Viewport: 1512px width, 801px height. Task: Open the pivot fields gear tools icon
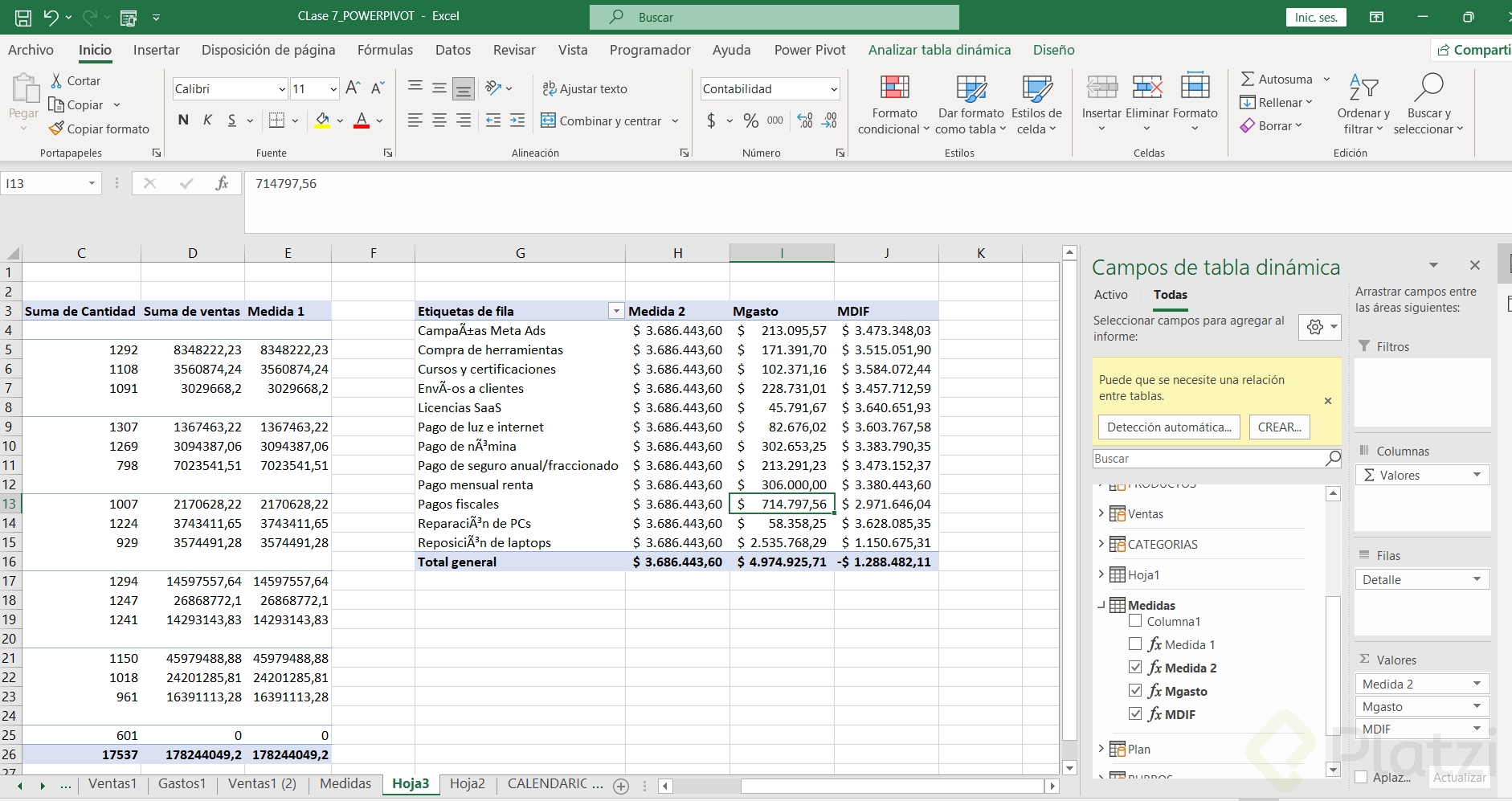pyautogui.click(x=1315, y=327)
